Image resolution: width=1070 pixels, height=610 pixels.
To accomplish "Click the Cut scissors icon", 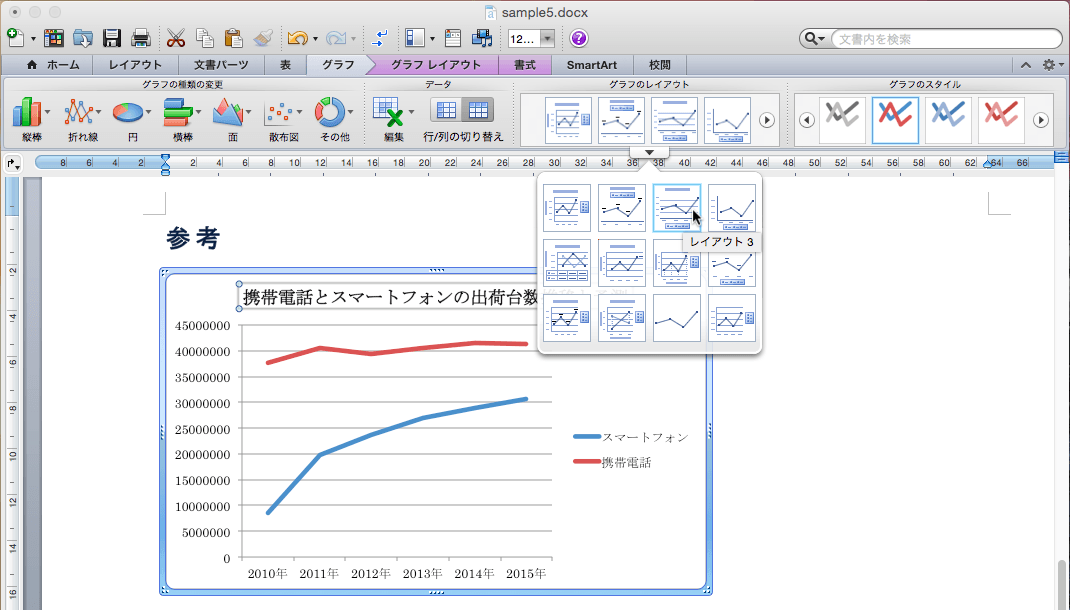I will (176, 38).
